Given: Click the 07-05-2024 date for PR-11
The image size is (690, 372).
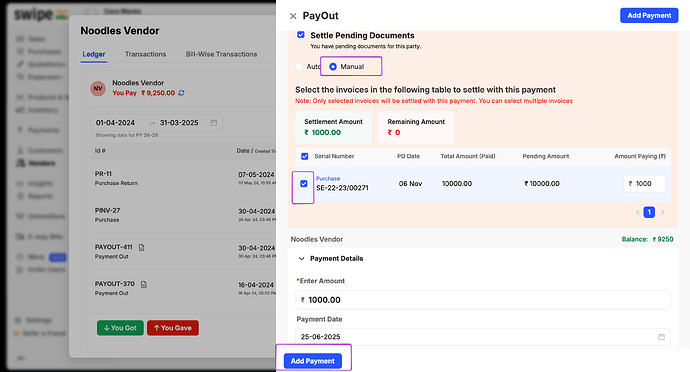Looking at the screenshot, I should click(x=256, y=175).
